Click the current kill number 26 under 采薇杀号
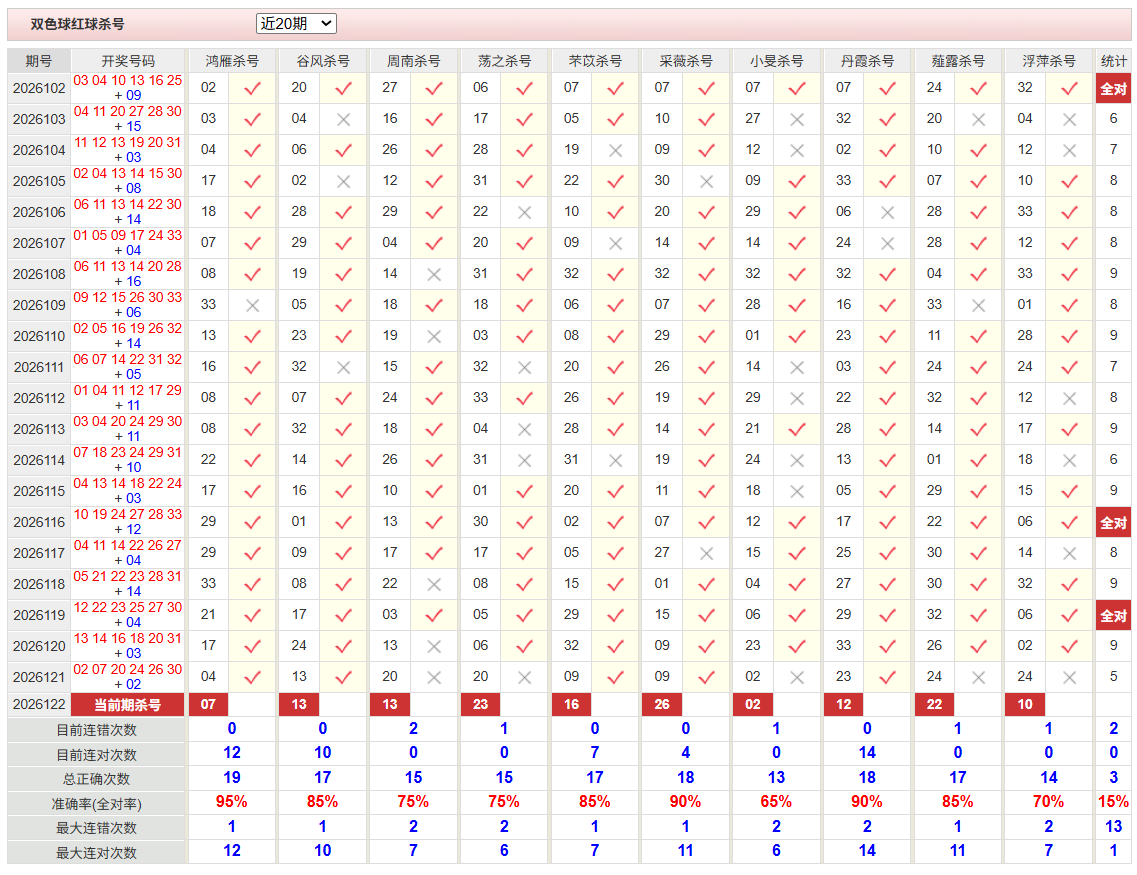This screenshot has width=1137, height=875. [662, 704]
